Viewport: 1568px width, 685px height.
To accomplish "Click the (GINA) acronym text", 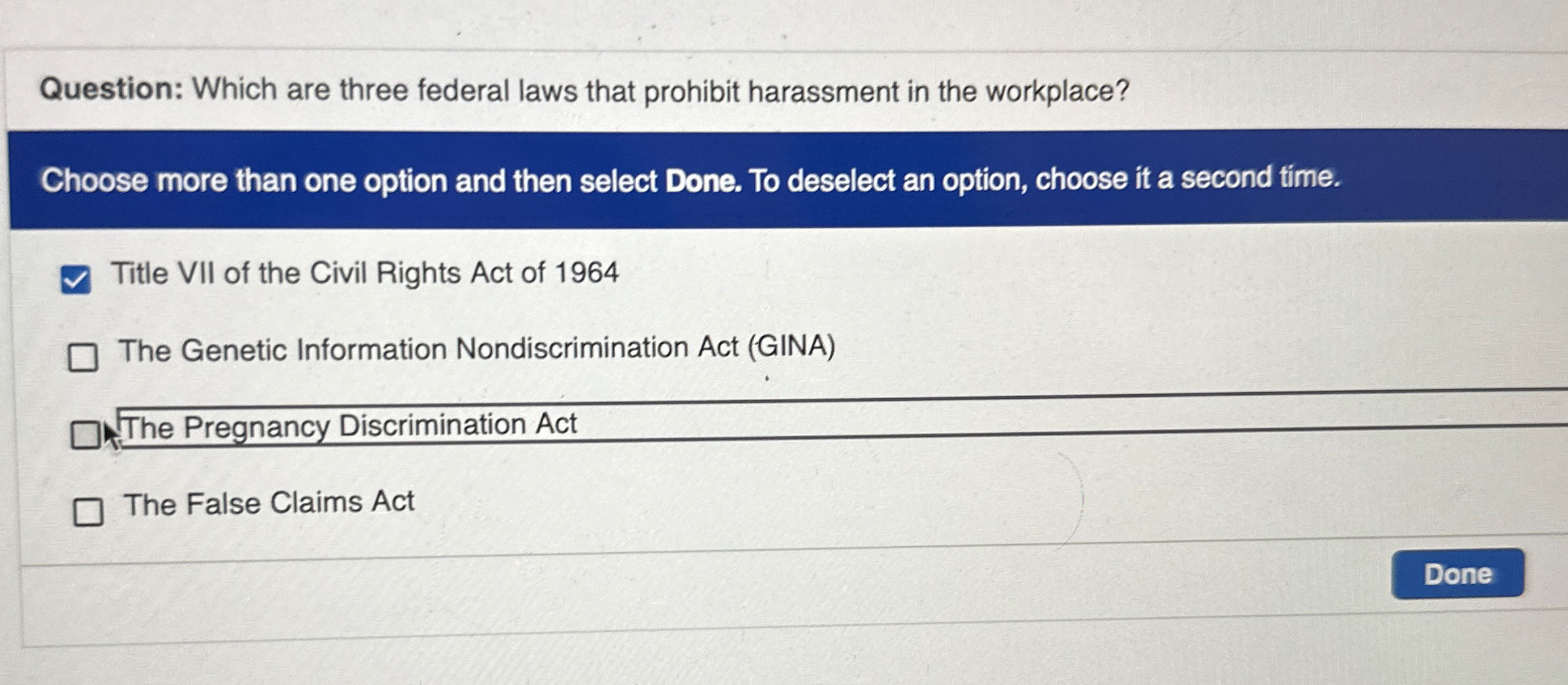I will click(x=792, y=346).
